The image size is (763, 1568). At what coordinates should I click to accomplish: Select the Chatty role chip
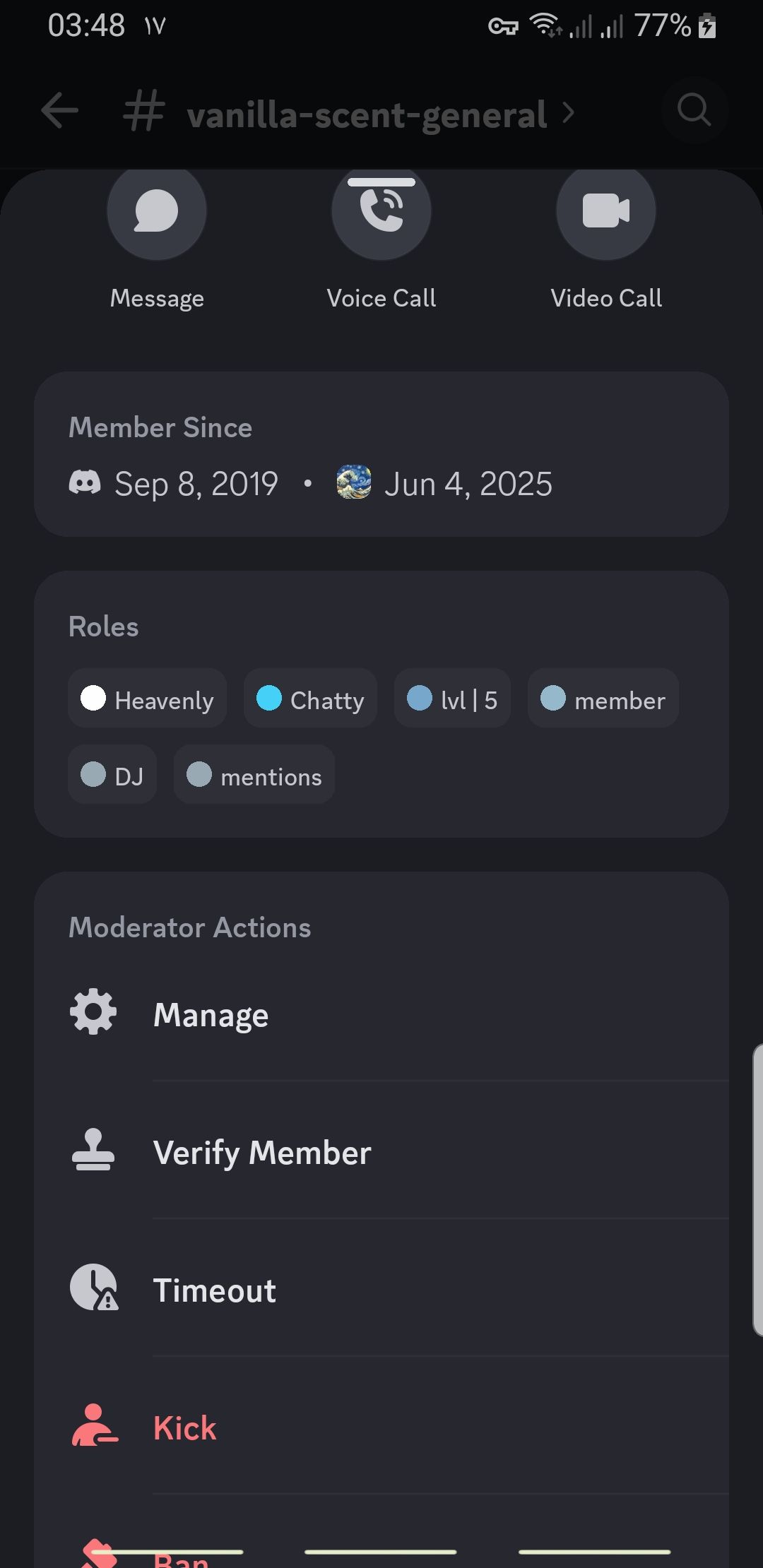(x=310, y=699)
